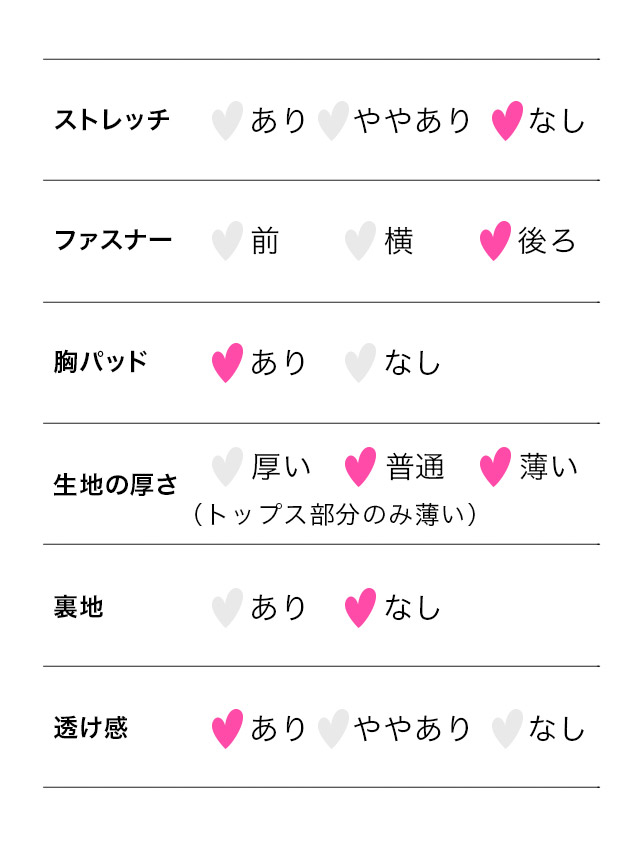Select the pink heart for 透け感 あり
The image size is (640, 854).
[227, 729]
